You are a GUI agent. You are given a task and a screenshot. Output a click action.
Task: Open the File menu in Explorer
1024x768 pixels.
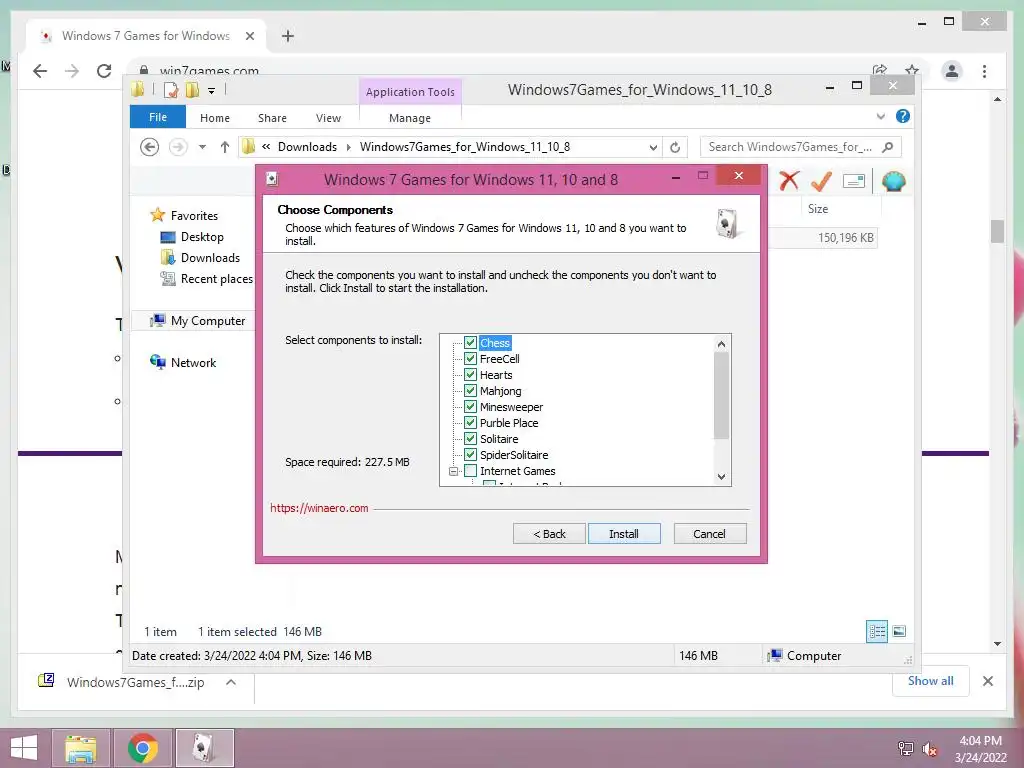(x=157, y=117)
